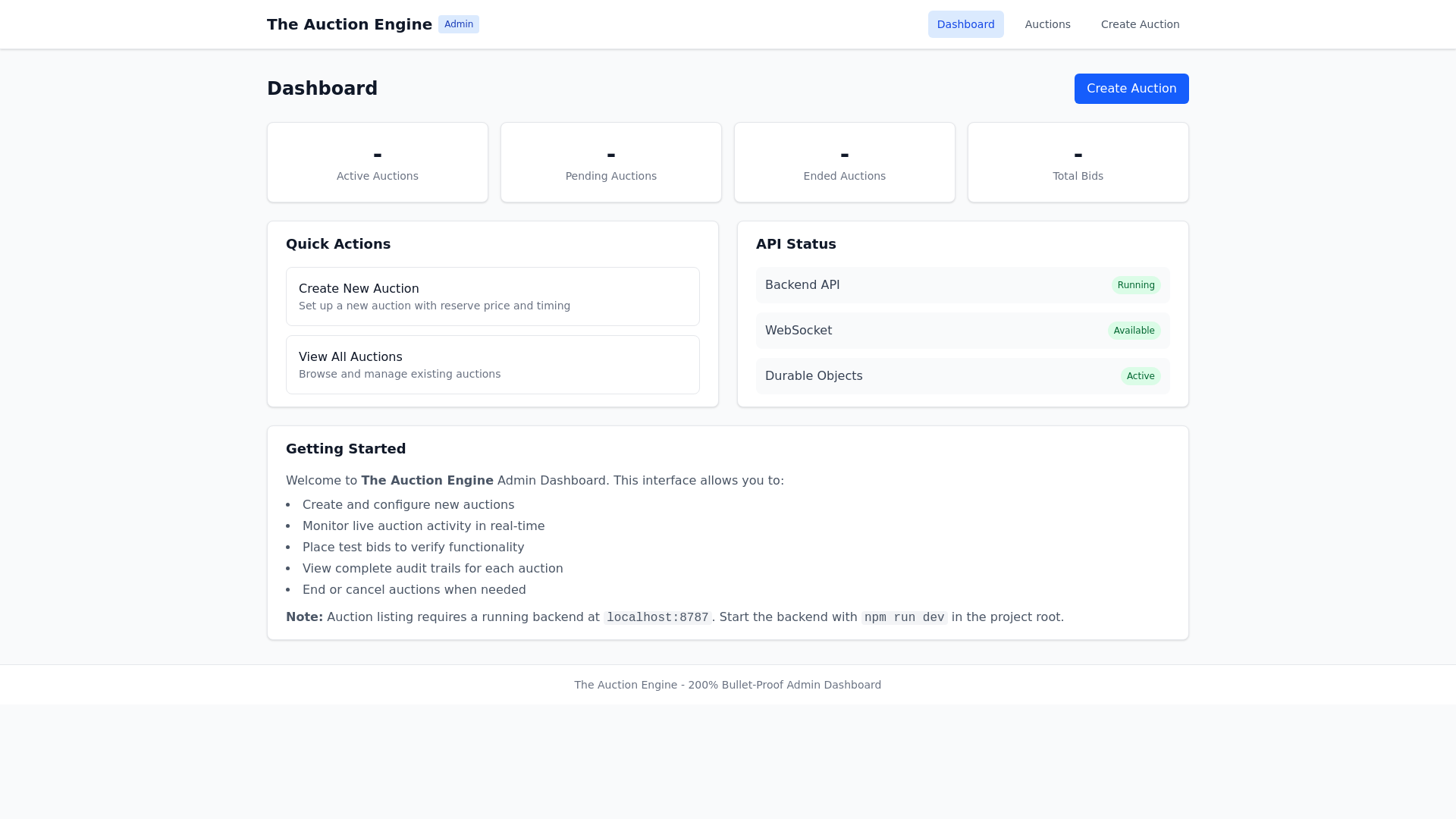Go to the Auctions nav tab

coord(1047,24)
